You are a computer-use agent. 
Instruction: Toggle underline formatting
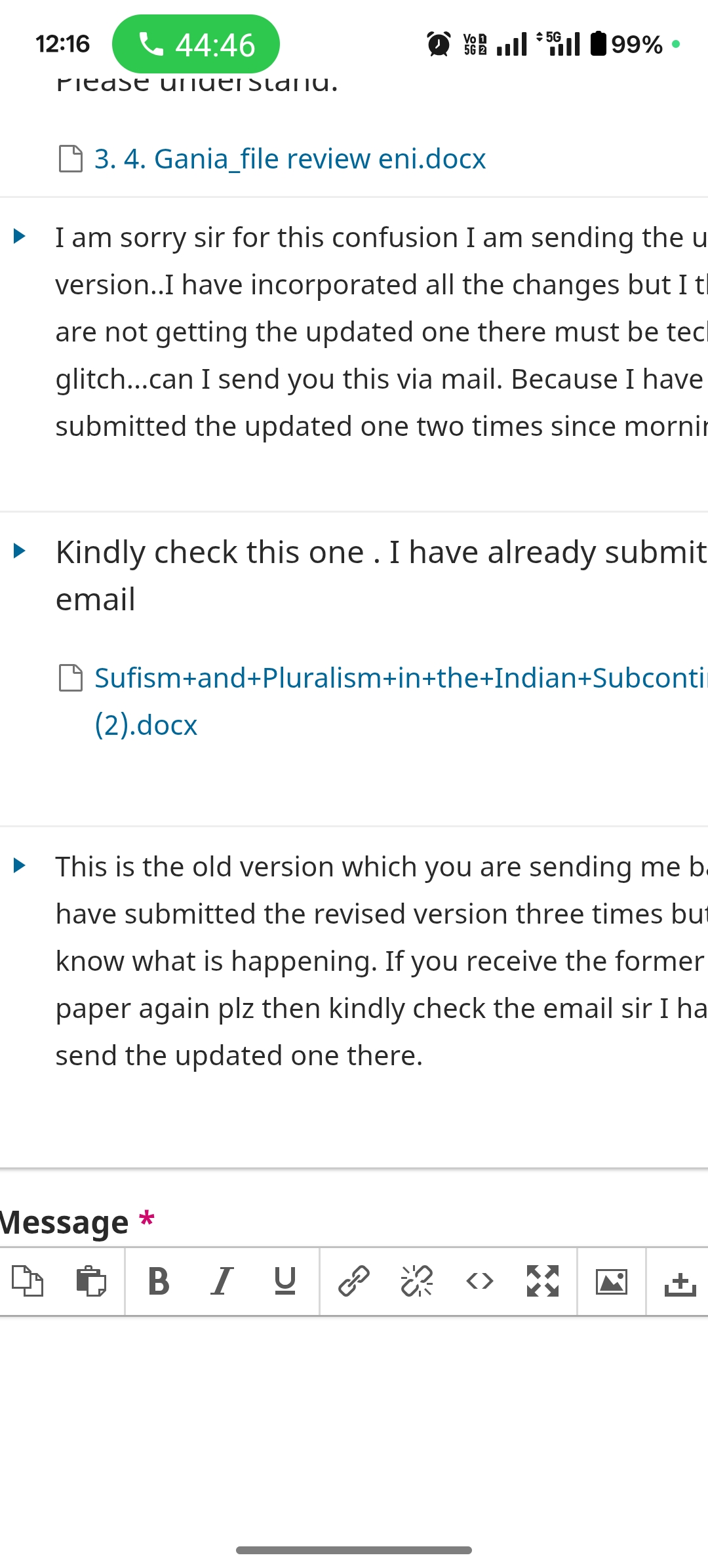(x=285, y=1281)
